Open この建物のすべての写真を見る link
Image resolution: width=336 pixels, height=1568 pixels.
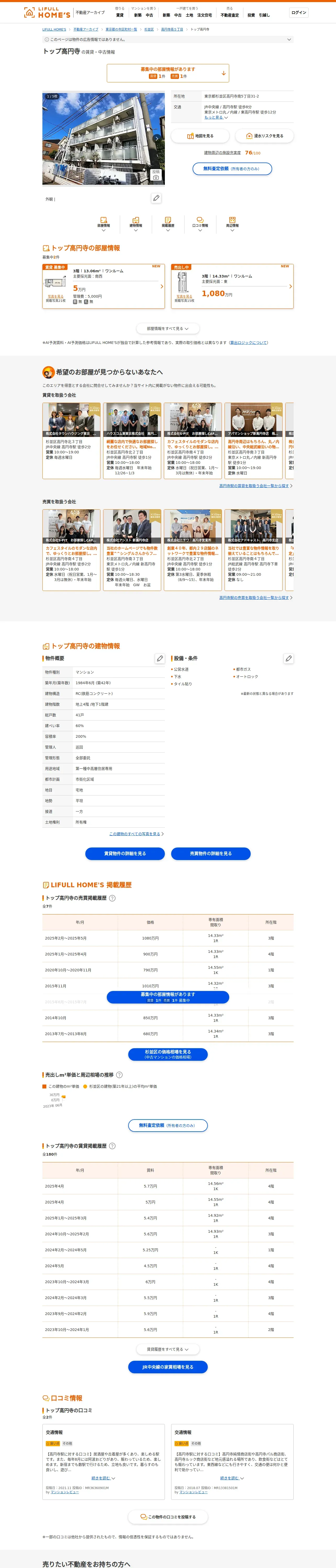click(135, 834)
